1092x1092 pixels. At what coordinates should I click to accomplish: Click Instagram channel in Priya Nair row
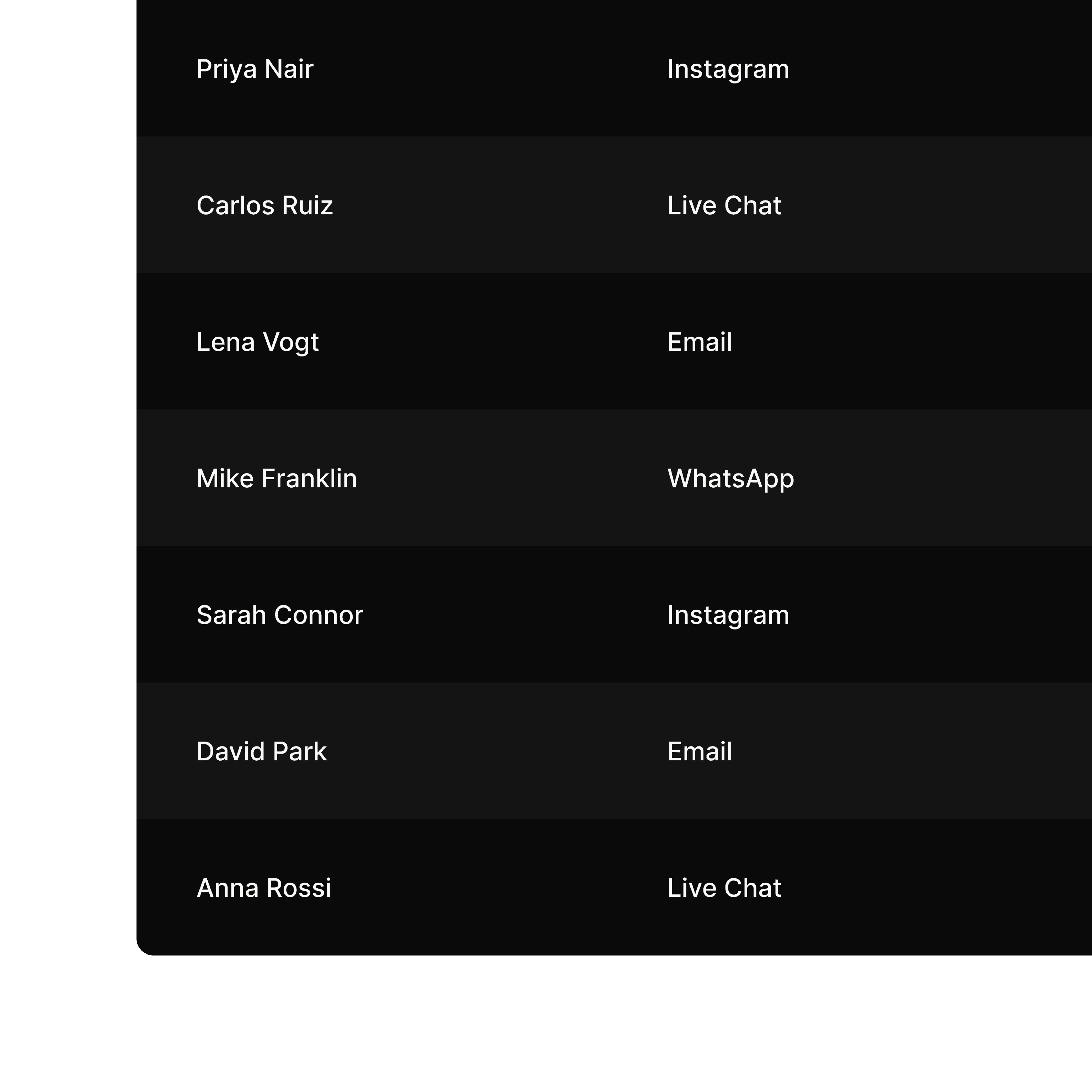728,70
